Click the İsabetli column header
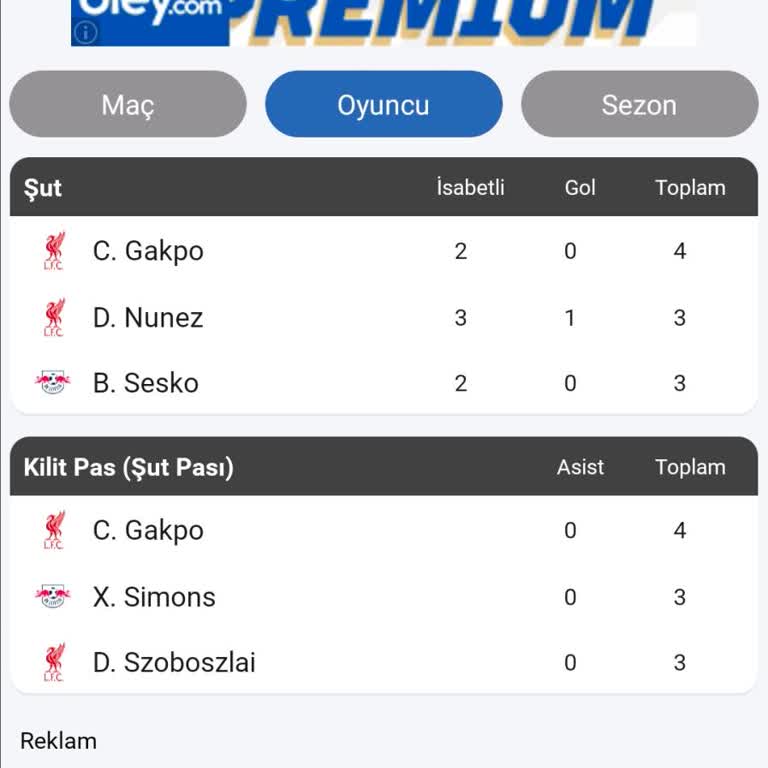Viewport: 768px width, 768px height. (x=470, y=187)
